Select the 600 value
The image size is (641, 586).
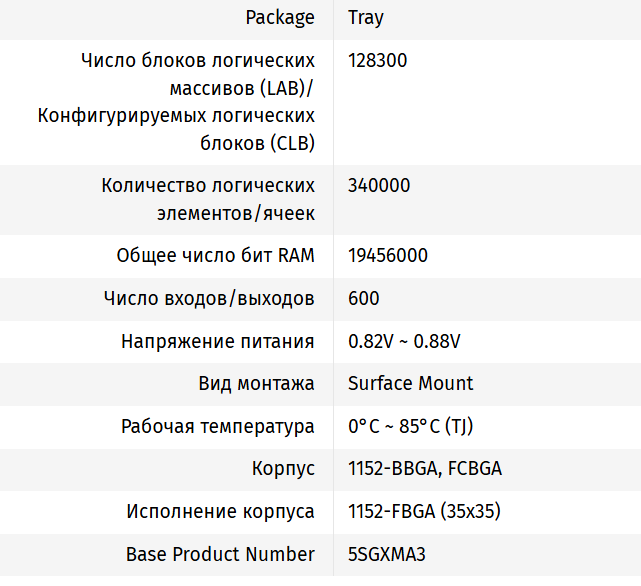[x=364, y=299]
